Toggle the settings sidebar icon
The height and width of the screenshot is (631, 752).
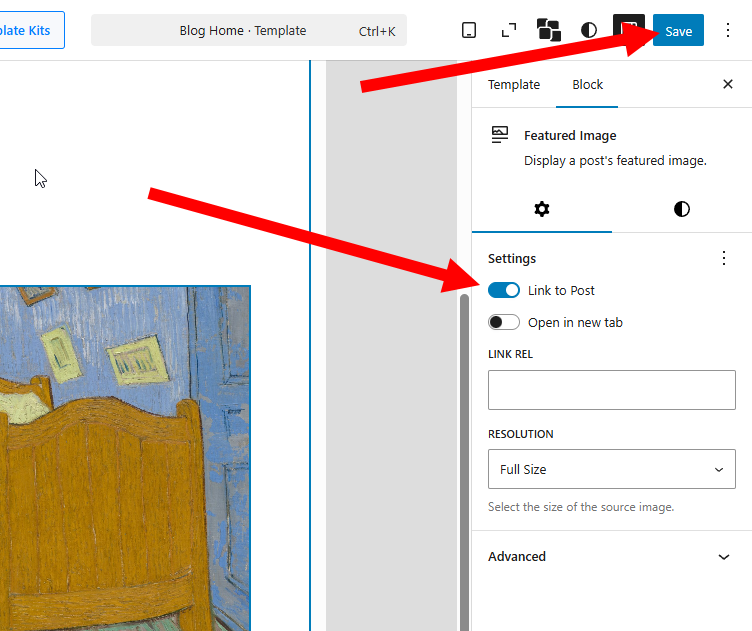[x=629, y=30]
